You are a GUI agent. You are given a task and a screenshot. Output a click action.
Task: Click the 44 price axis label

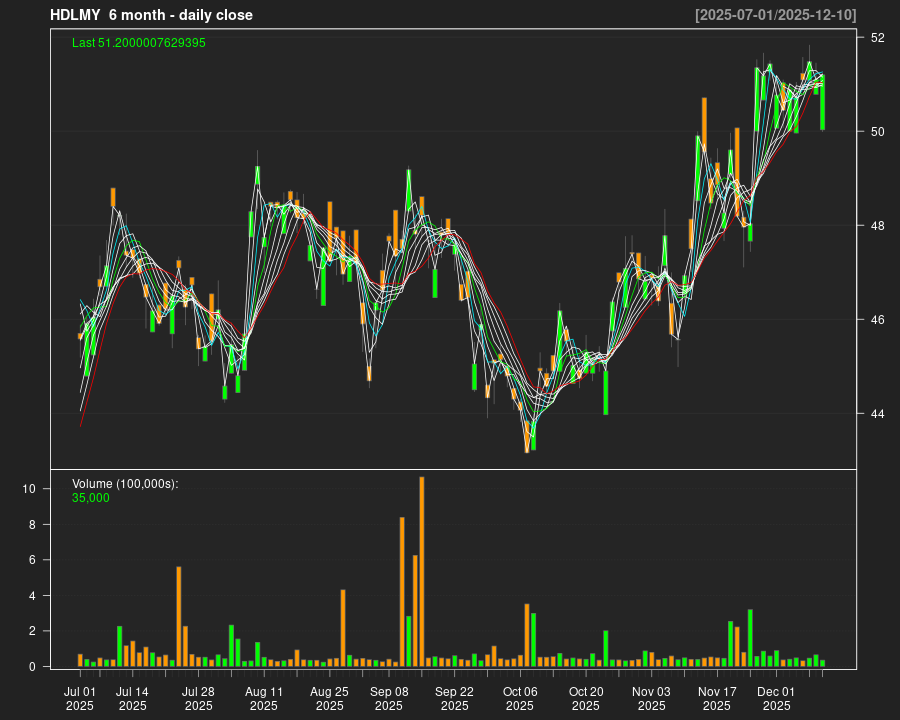(877, 414)
